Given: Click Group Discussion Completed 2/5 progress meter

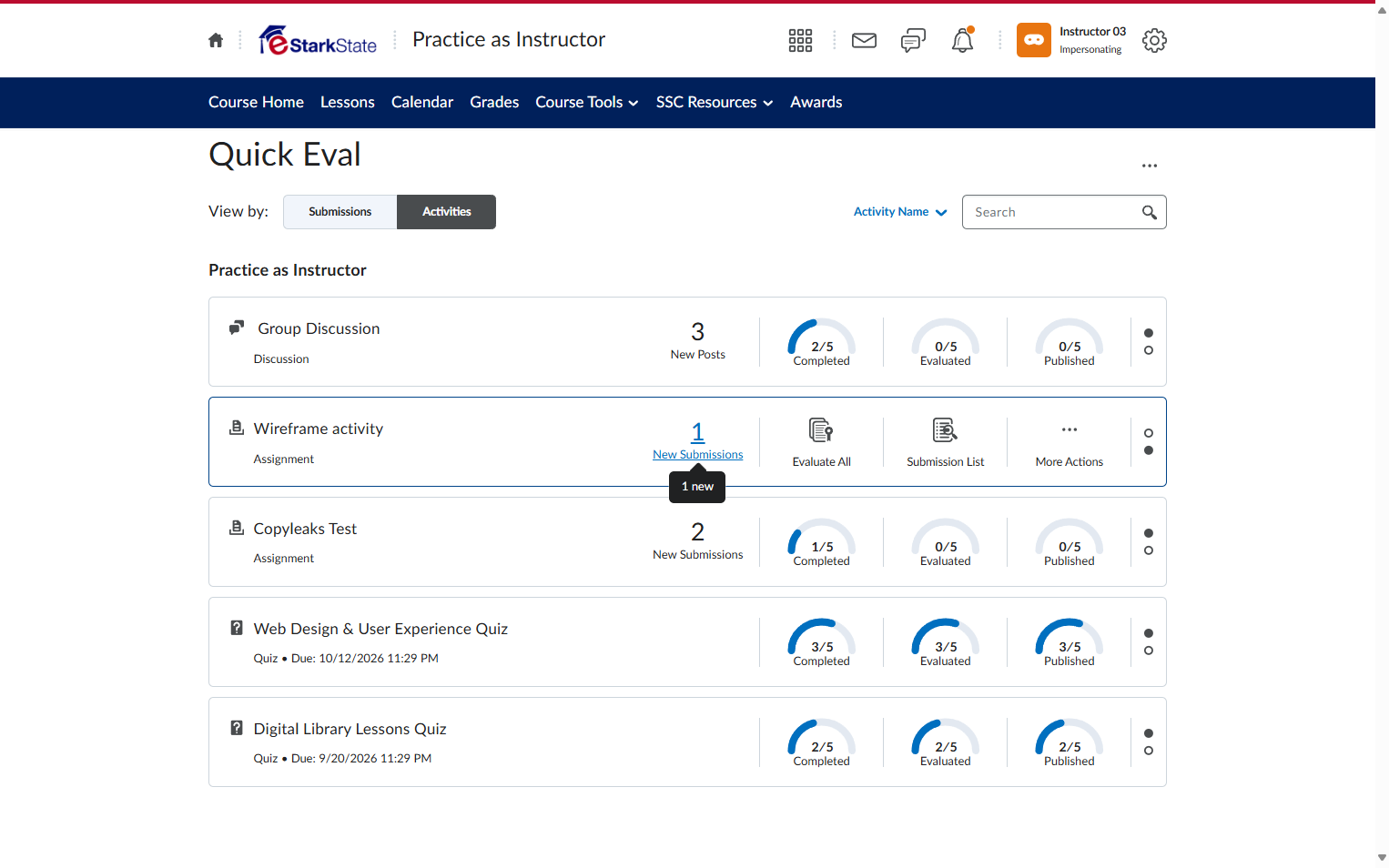Looking at the screenshot, I should tap(822, 342).
